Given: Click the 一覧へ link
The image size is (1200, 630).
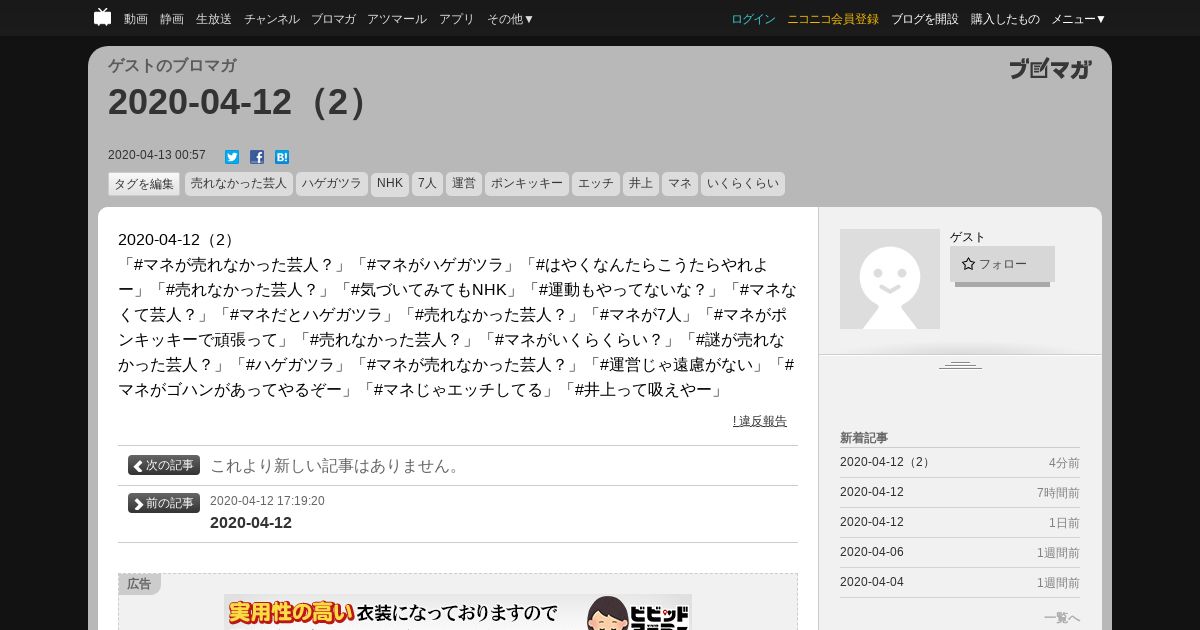Looking at the screenshot, I should [1062, 618].
